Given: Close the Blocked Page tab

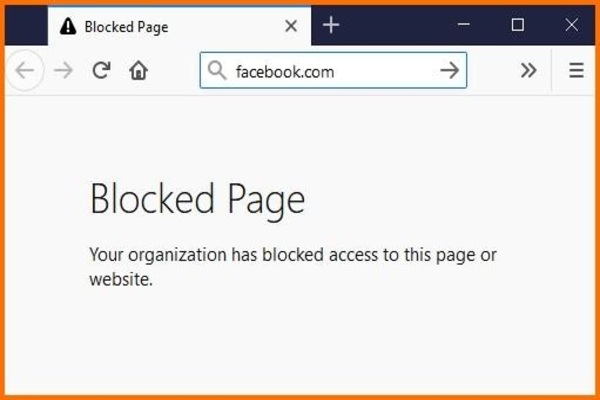Looking at the screenshot, I should click(x=291, y=26).
